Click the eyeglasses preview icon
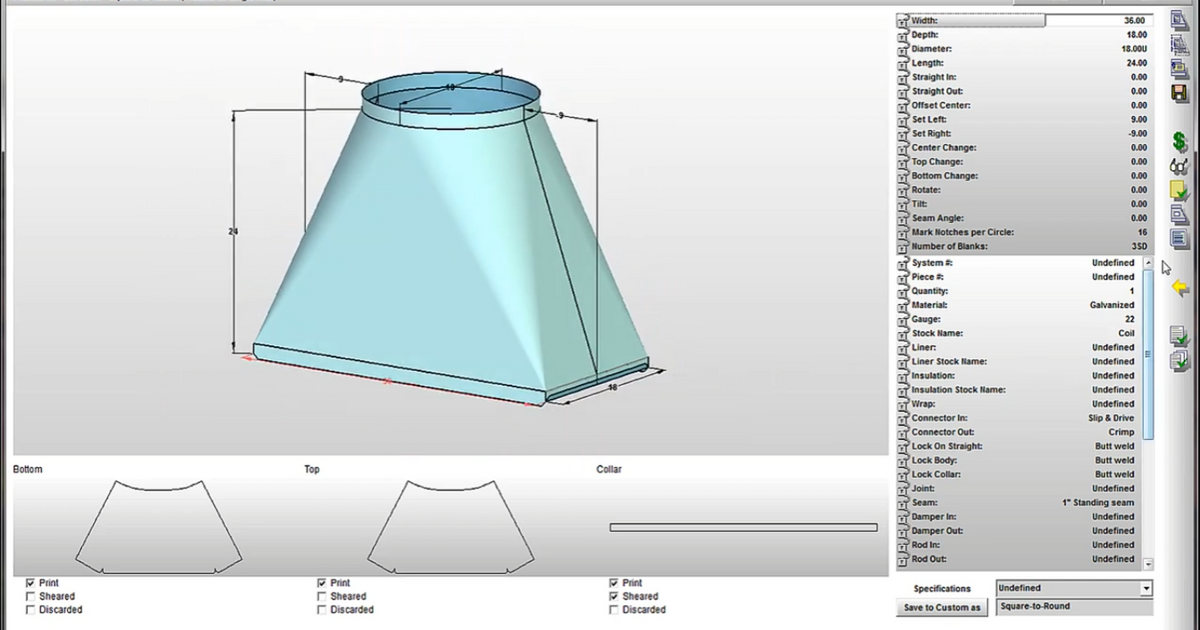The width and height of the screenshot is (1200, 630). [x=1180, y=166]
